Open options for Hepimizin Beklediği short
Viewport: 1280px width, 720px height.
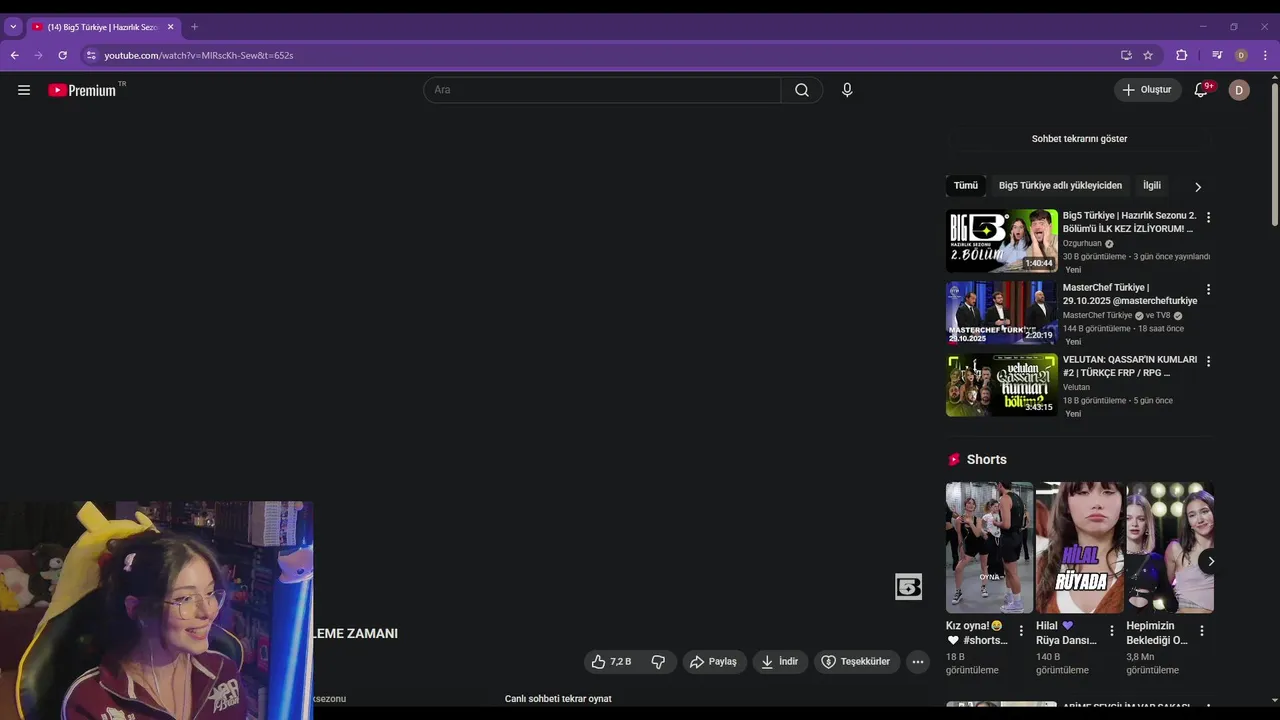point(1201,631)
